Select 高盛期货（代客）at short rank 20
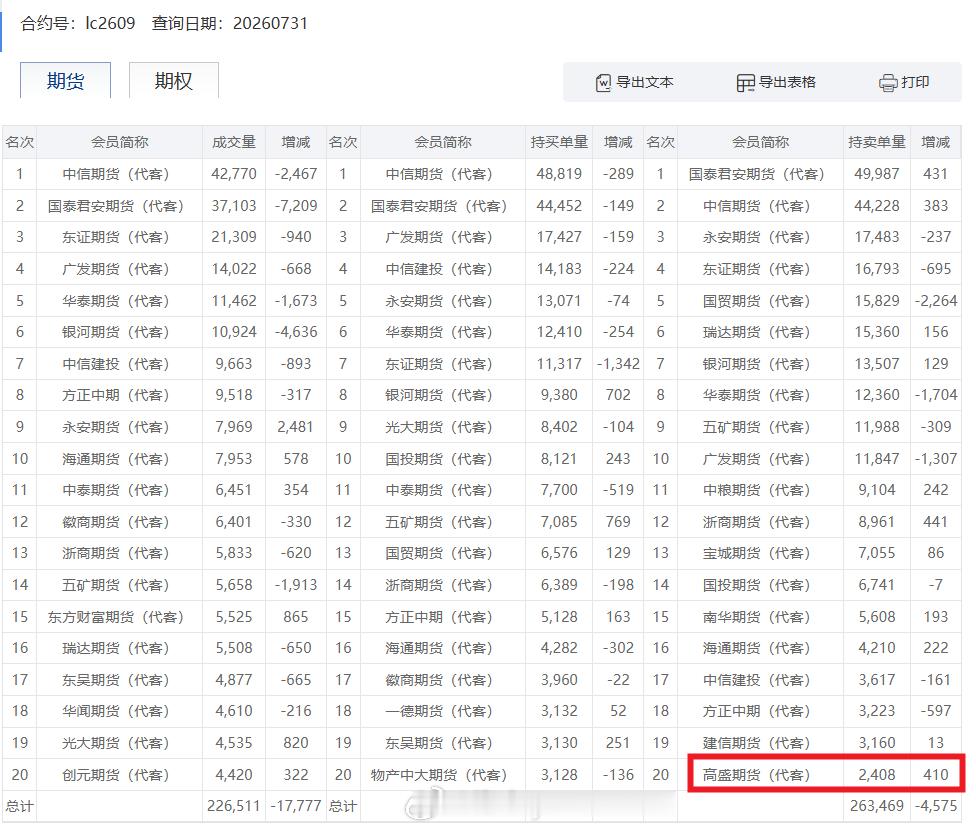 [x=756, y=775]
